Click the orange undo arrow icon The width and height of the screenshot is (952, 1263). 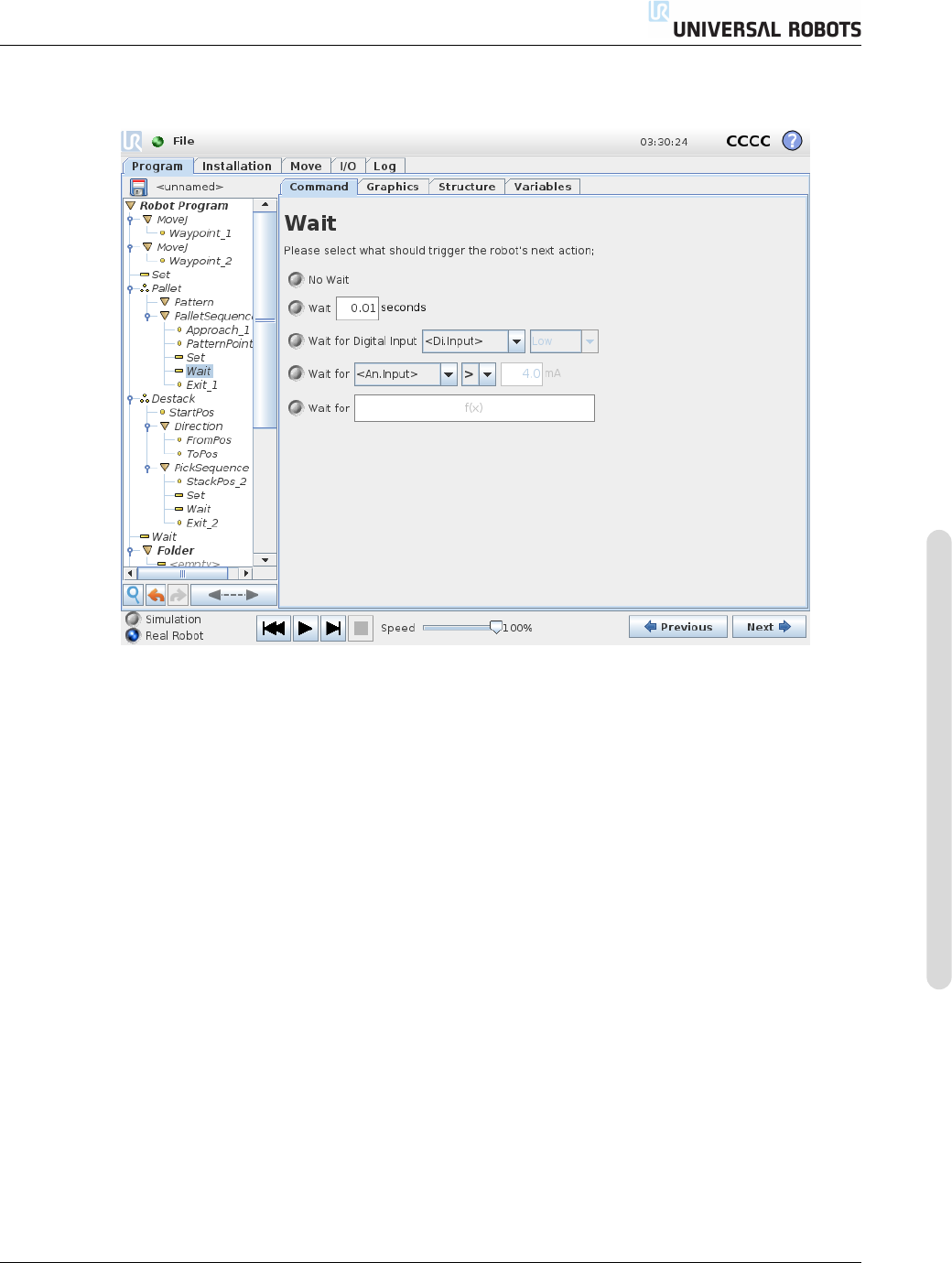(x=157, y=595)
